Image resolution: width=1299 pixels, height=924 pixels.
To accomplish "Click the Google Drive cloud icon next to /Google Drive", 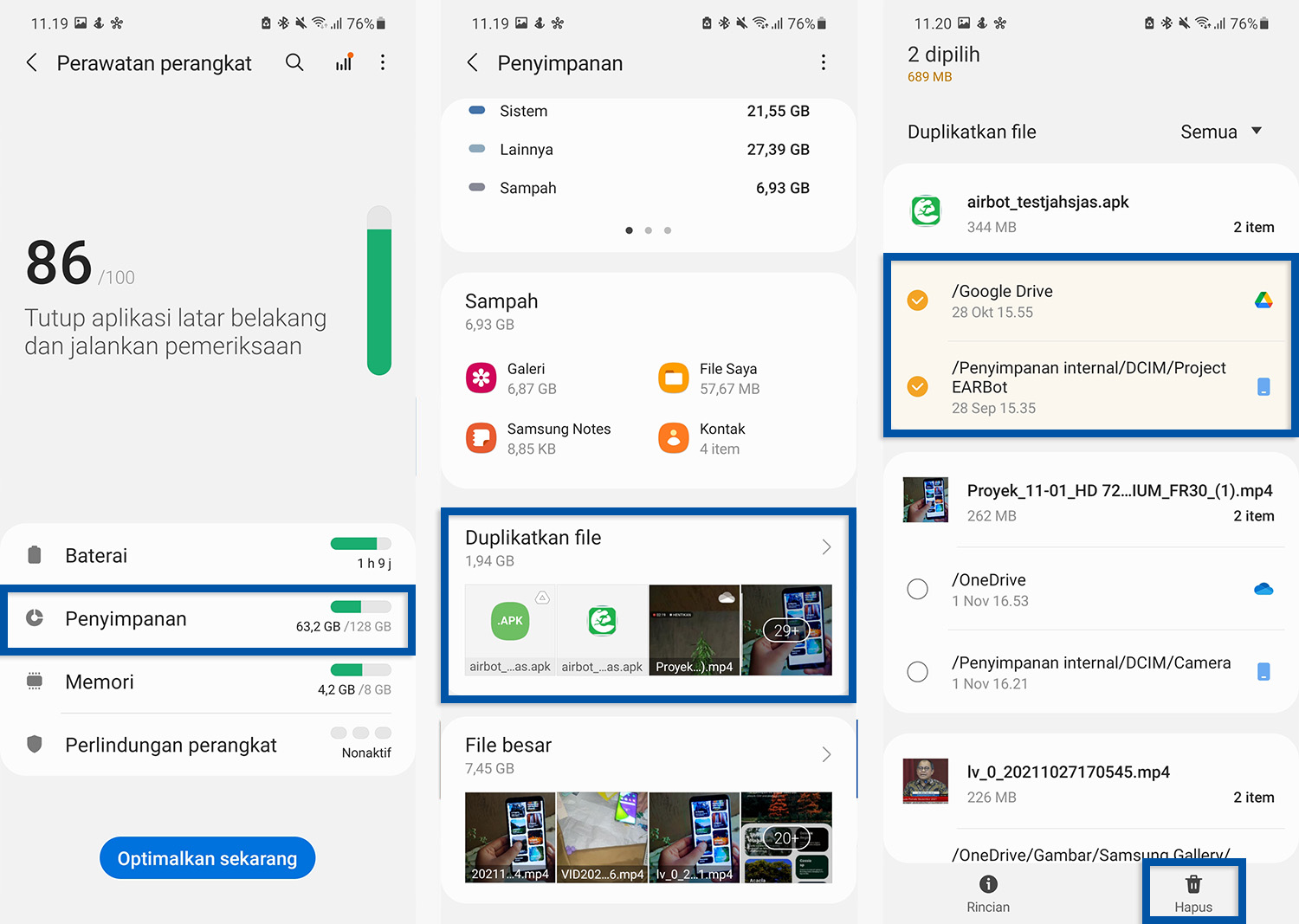I will pos(1264,300).
